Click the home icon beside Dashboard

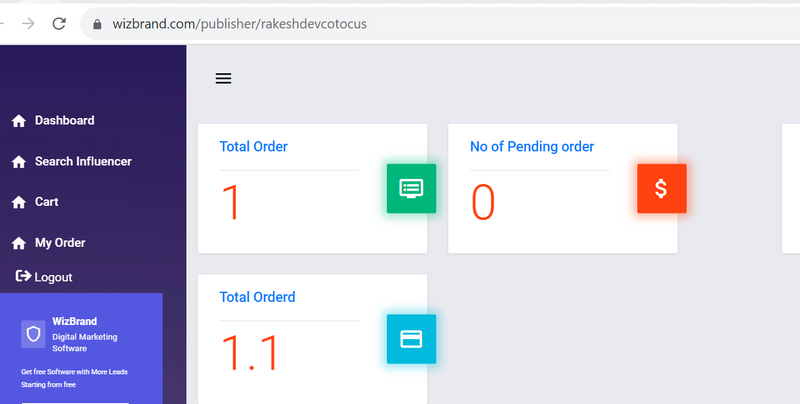pos(18,121)
